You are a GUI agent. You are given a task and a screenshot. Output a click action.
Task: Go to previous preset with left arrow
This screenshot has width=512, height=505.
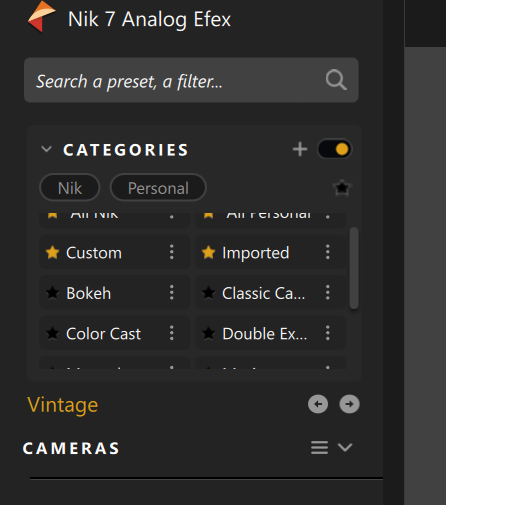318,404
